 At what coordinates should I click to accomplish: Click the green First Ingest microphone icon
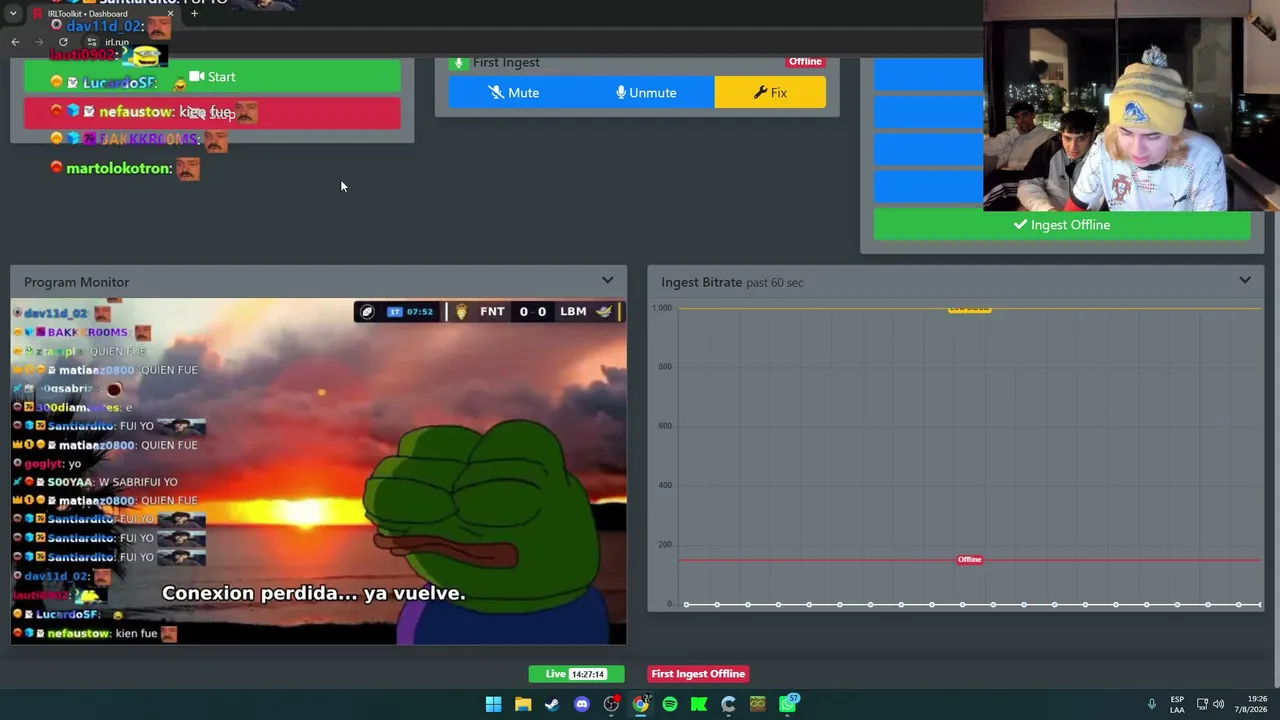click(459, 63)
